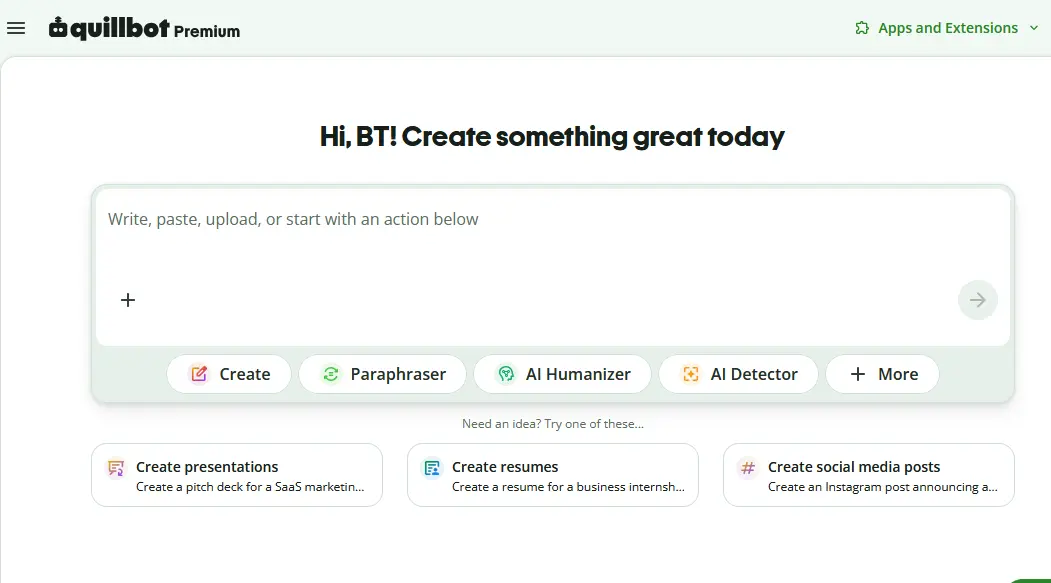Launch the AI Detector tool
The height and width of the screenshot is (583, 1051).
pos(739,374)
